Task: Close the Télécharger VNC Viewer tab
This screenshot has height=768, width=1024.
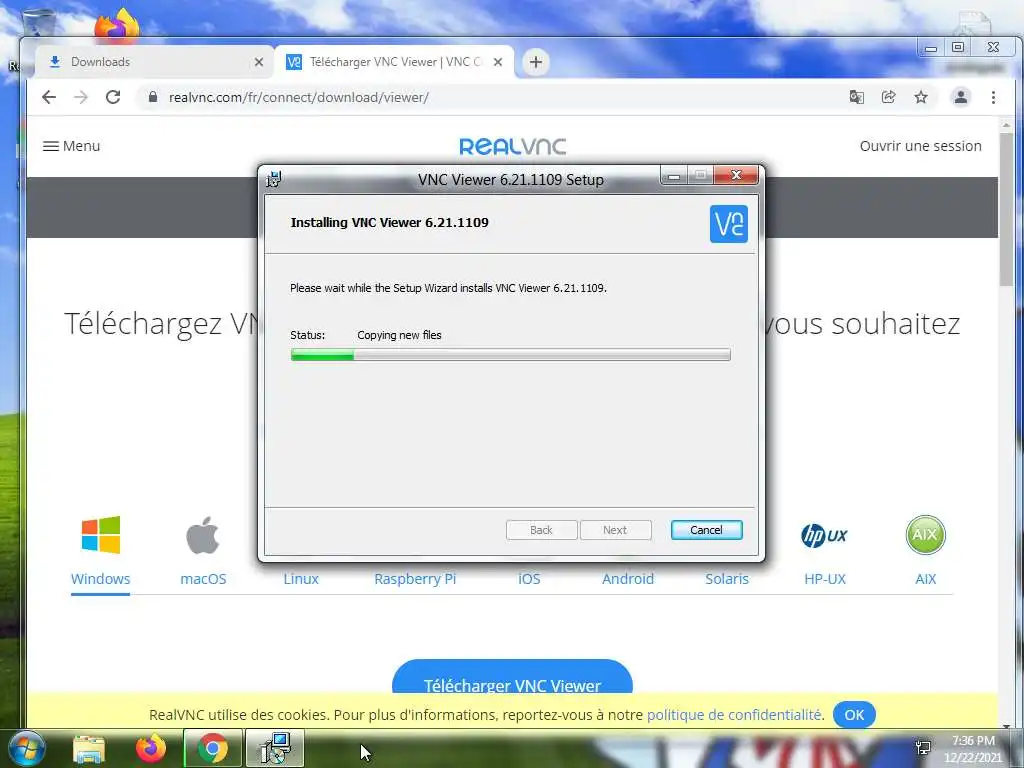Action: pos(498,62)
